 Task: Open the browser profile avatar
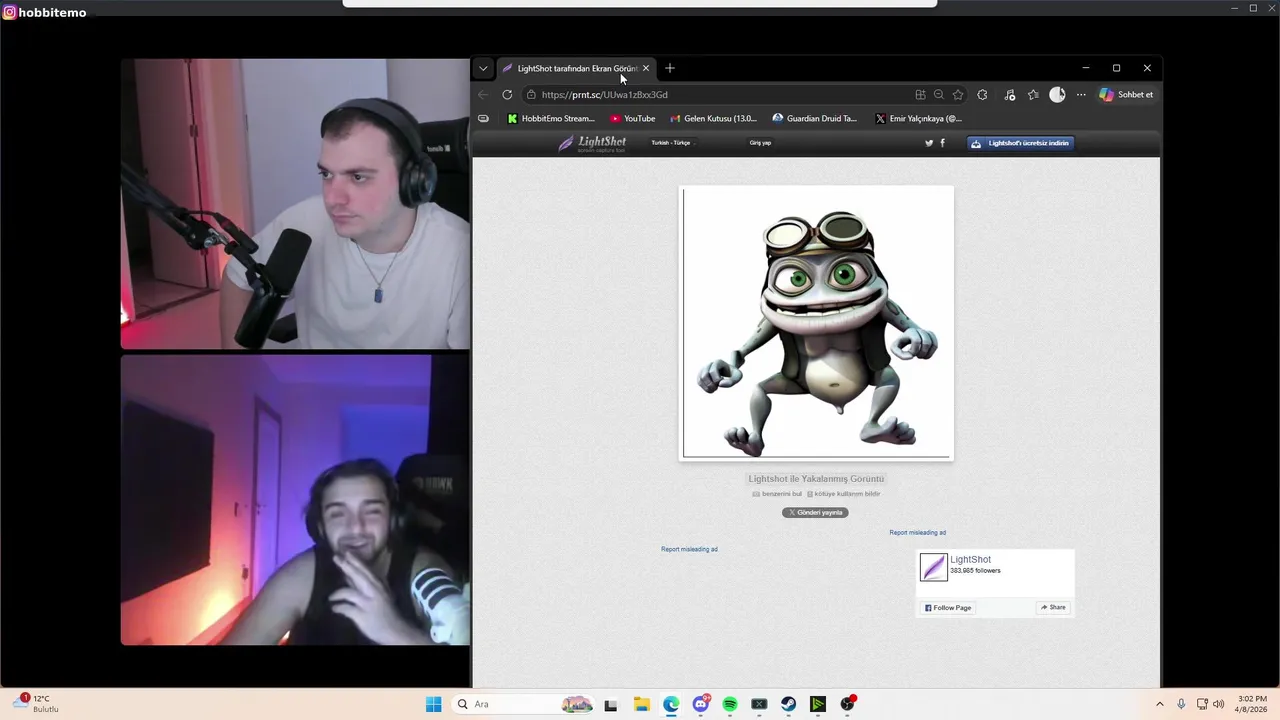tap(1057, 95)
